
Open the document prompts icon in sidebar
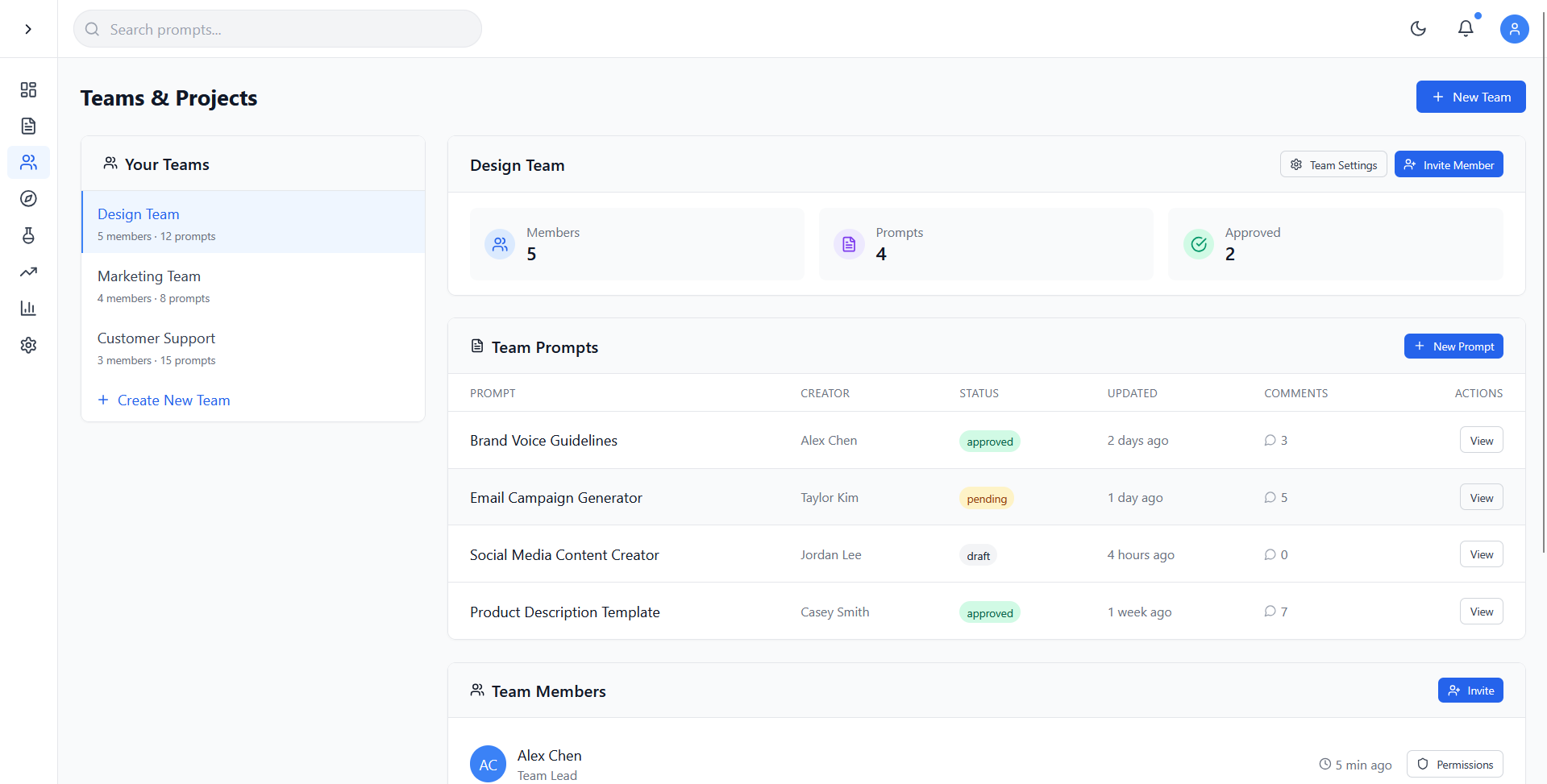28,126
